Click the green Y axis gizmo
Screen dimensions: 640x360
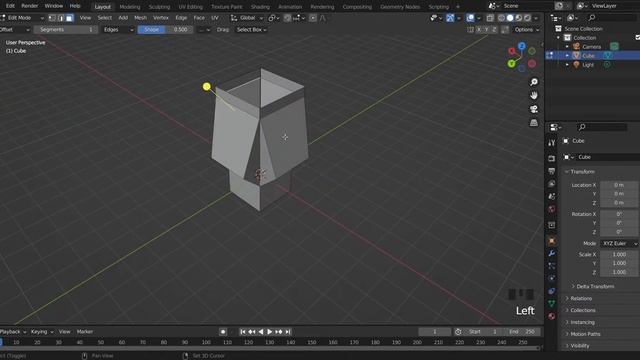coord(511,64)
